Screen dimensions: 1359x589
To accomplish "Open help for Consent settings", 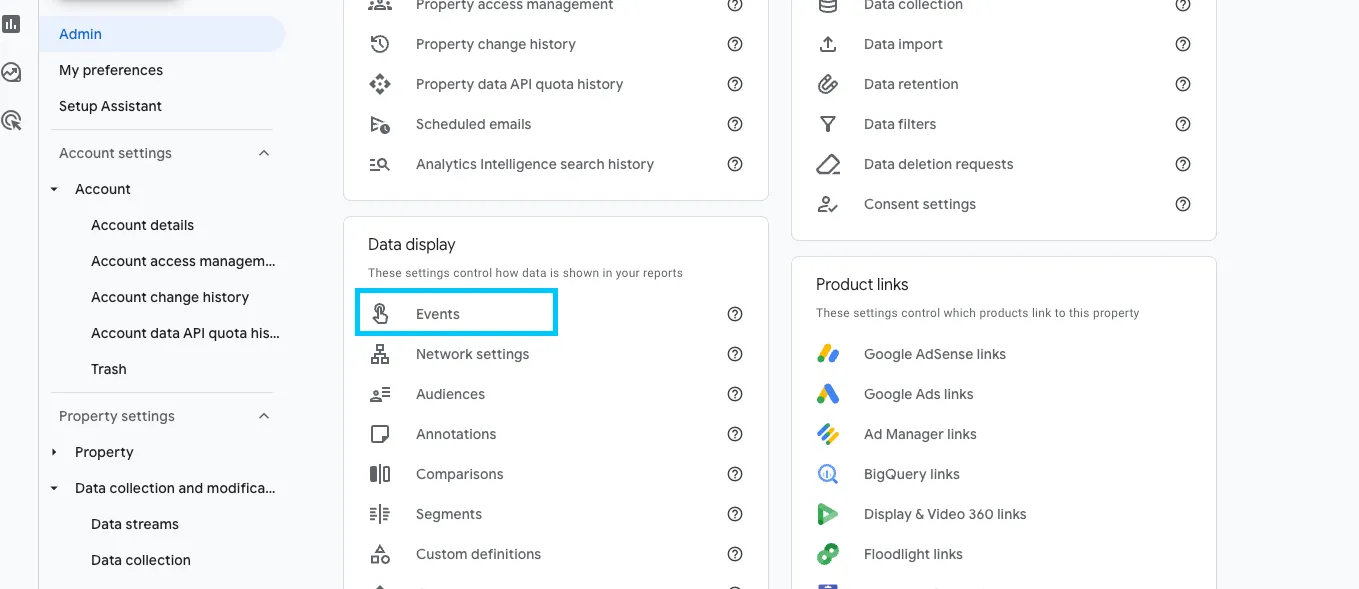I will point(1183,204).
